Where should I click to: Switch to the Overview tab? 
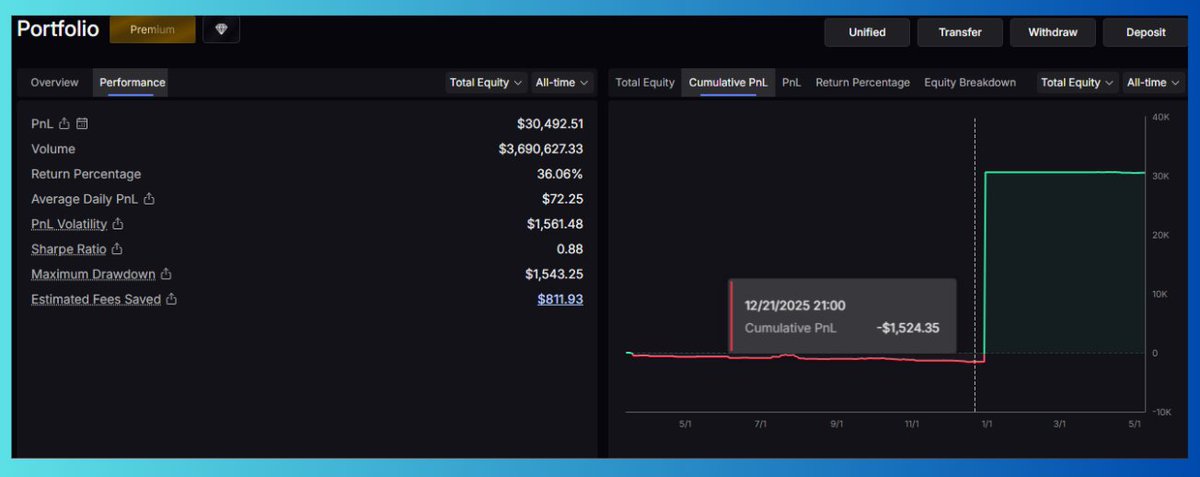(x=55, y=83)
